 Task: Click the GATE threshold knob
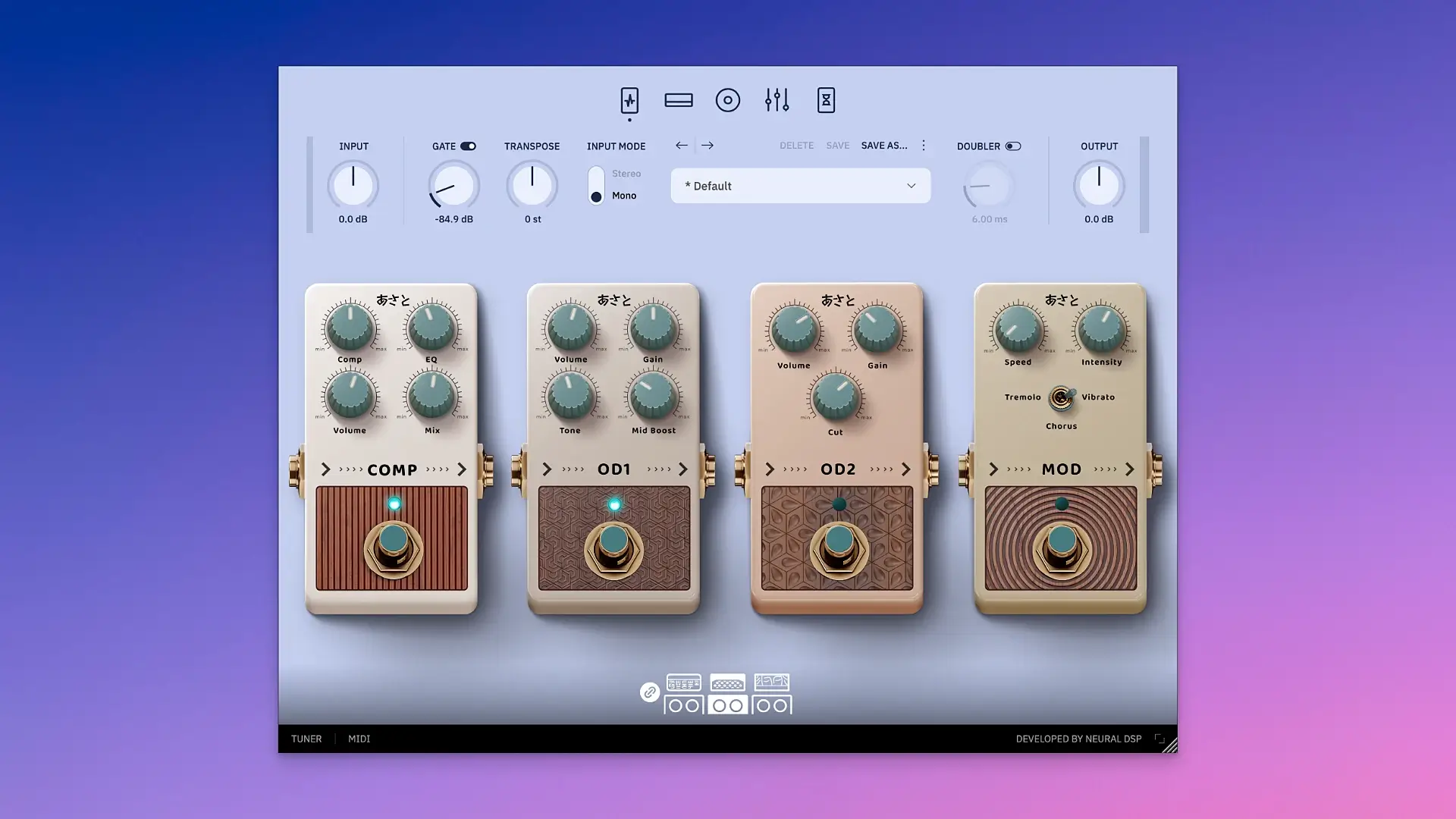tap(453, 185)
